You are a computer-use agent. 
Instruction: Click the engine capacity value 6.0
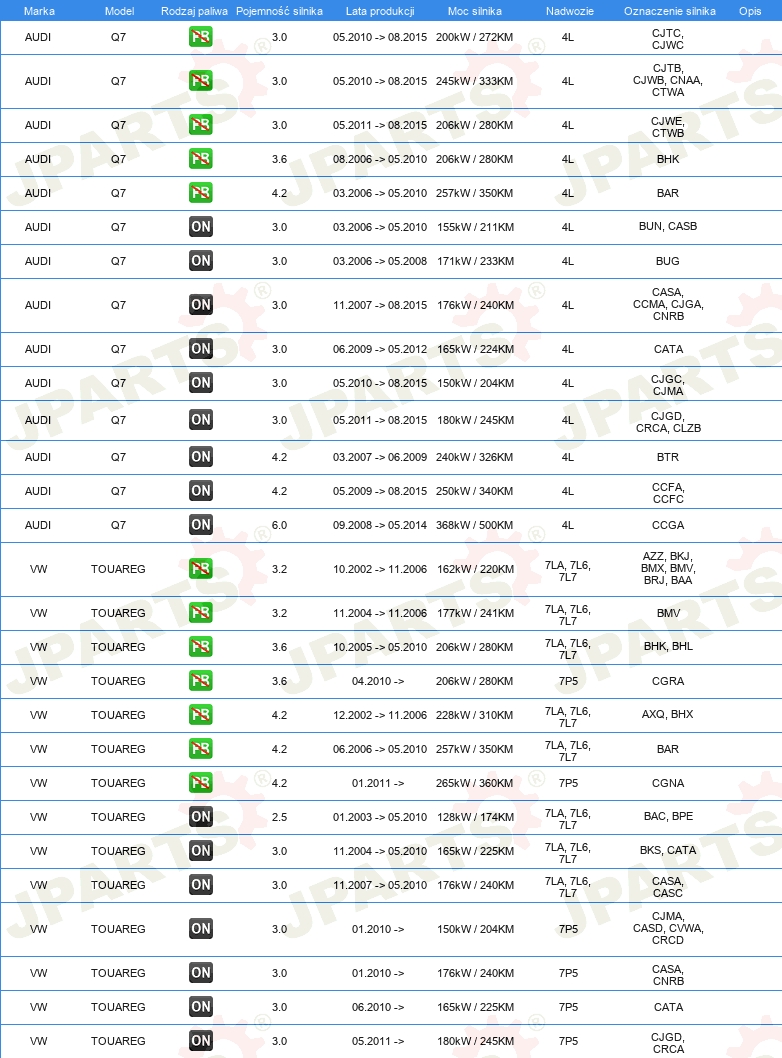279,525
